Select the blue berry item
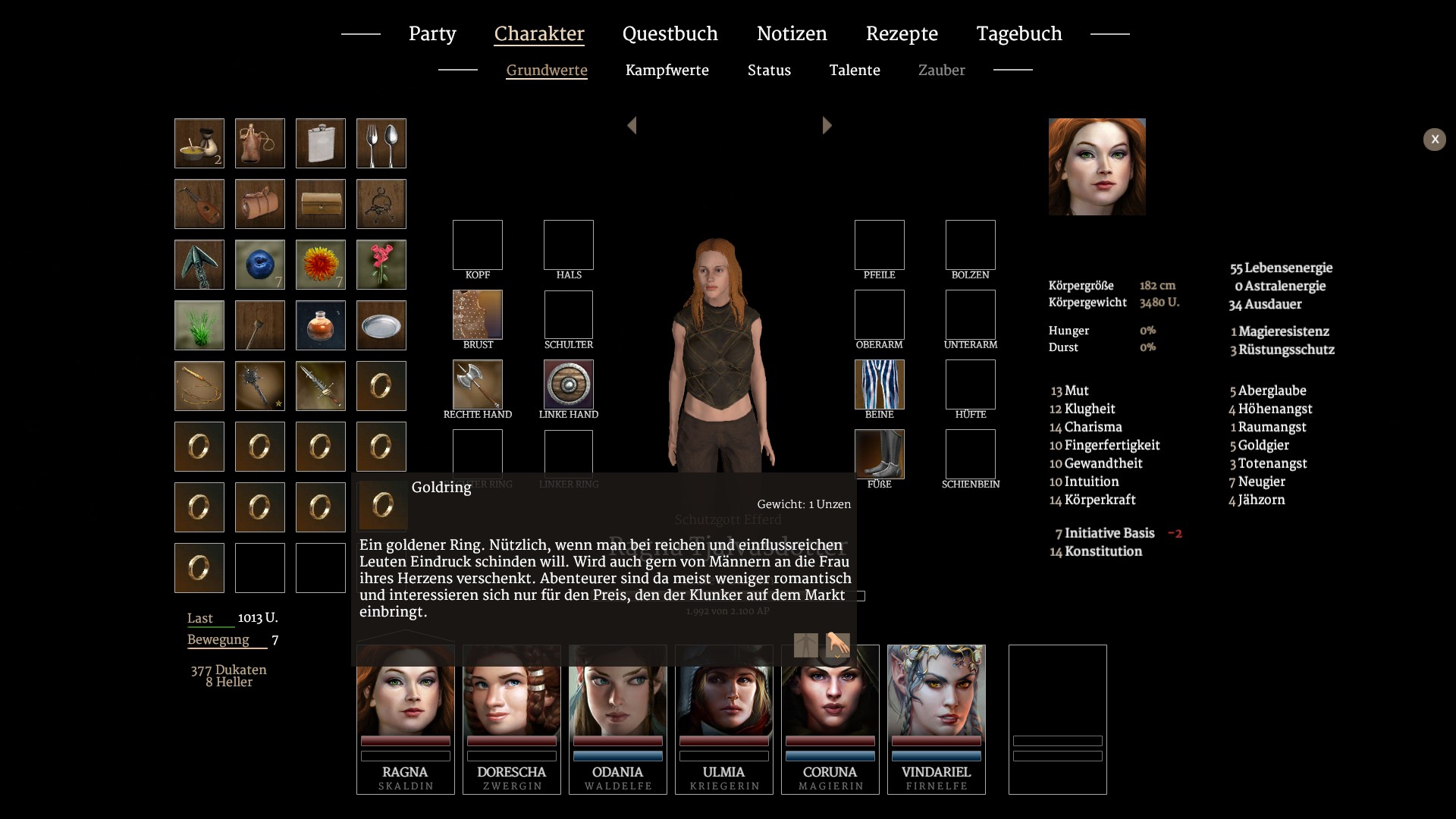The width and height of the screenshot is (1456, 819). pyautogui.click(x=260, y=265)
